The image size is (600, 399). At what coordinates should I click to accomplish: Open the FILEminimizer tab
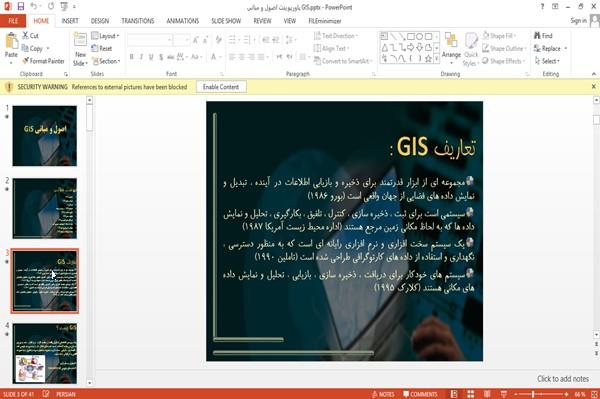[324, 21]
